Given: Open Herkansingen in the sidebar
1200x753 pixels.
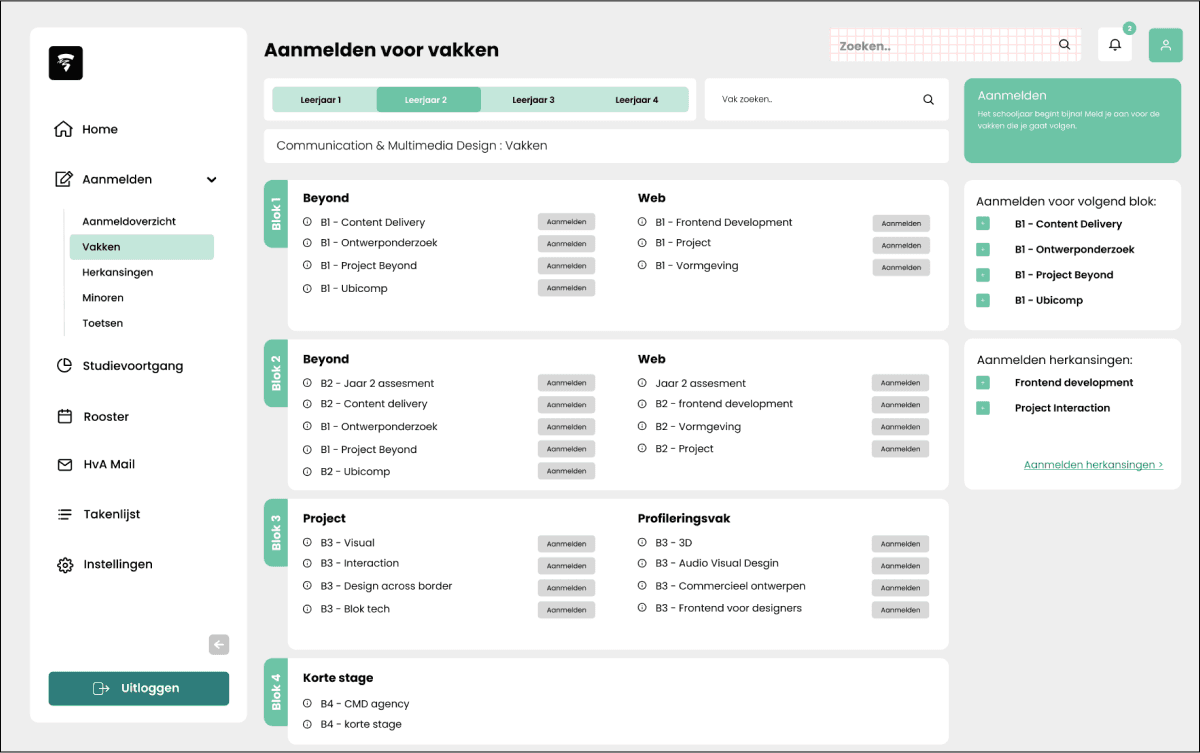Looking at the screenshot, I should [118, 272].
